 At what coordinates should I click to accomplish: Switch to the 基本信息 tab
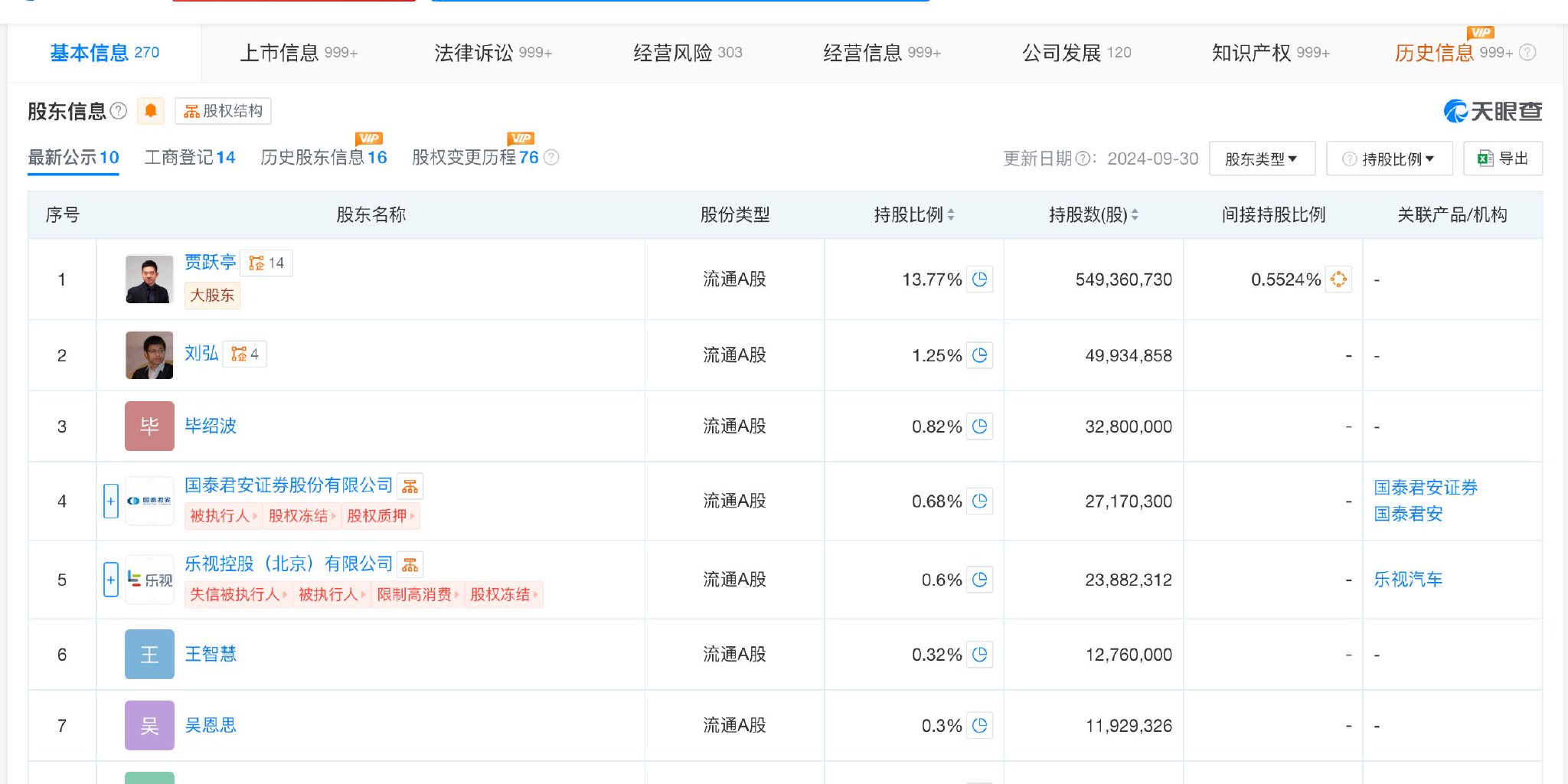(105, 53)
